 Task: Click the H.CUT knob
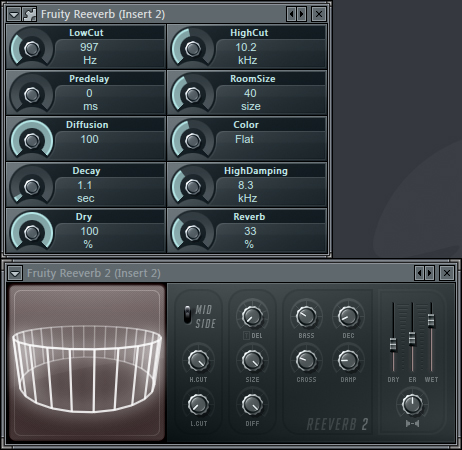198,360
